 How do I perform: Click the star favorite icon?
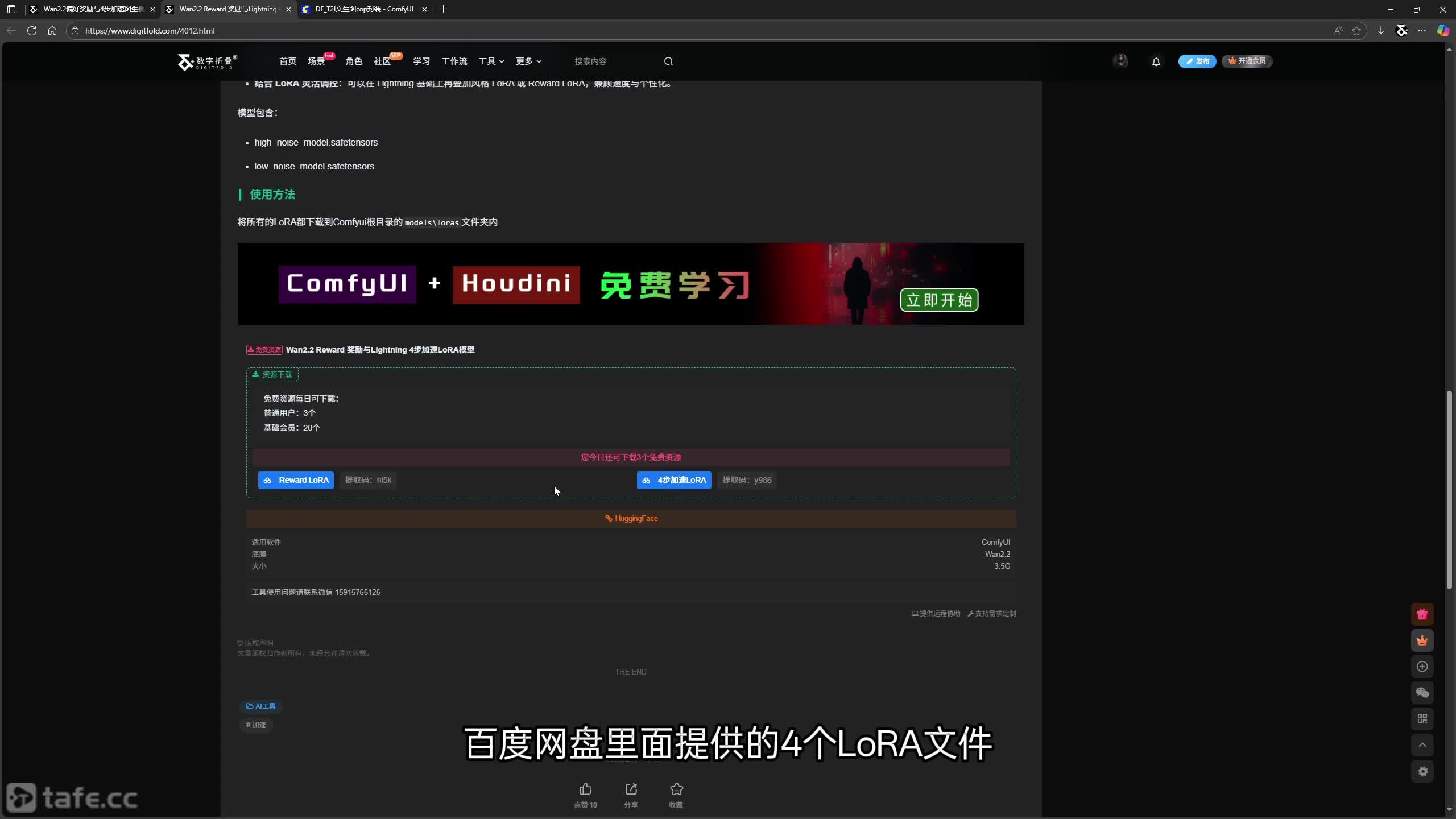[676, 789]
